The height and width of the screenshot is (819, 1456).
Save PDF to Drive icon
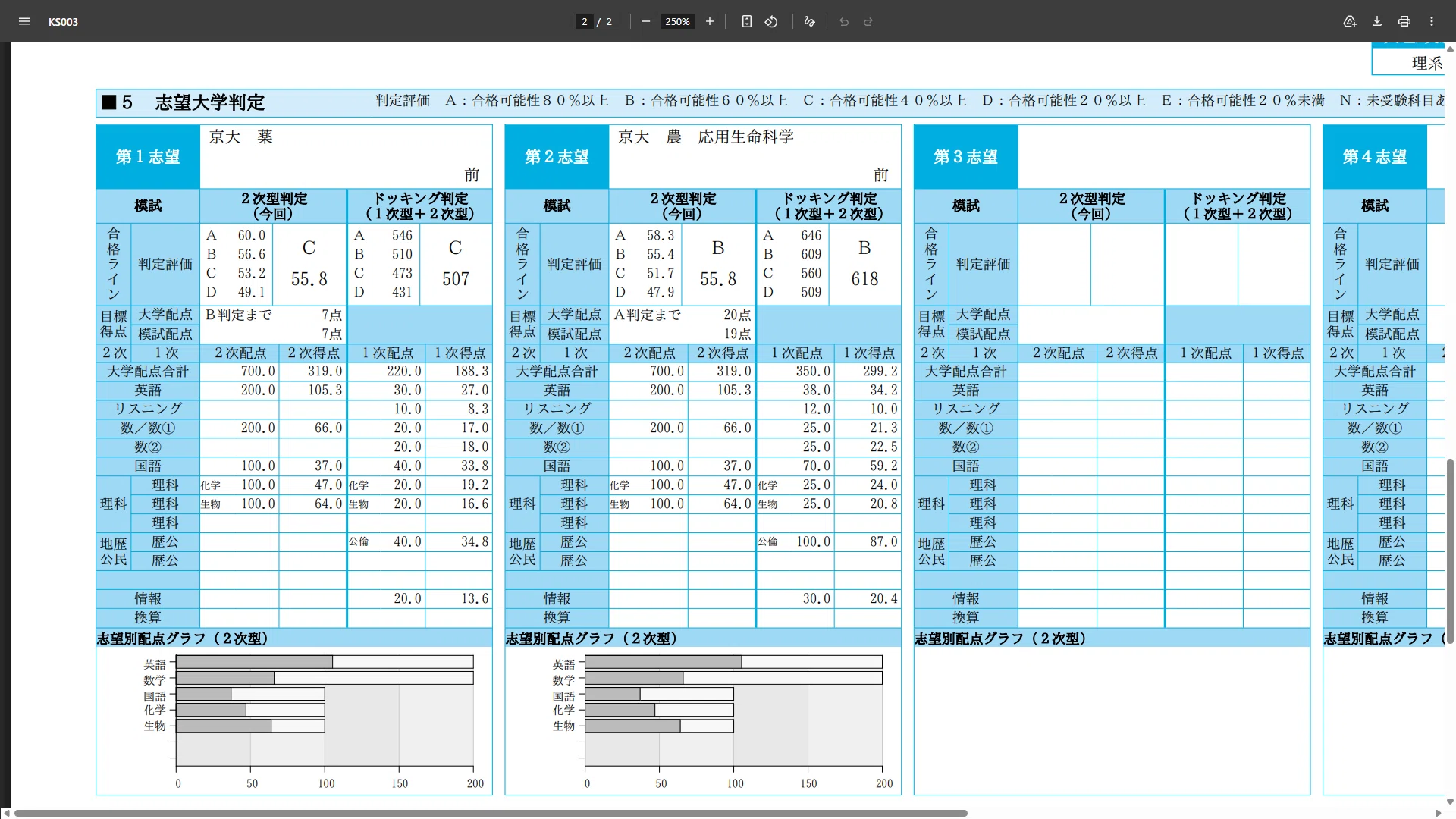(1350, 21)
